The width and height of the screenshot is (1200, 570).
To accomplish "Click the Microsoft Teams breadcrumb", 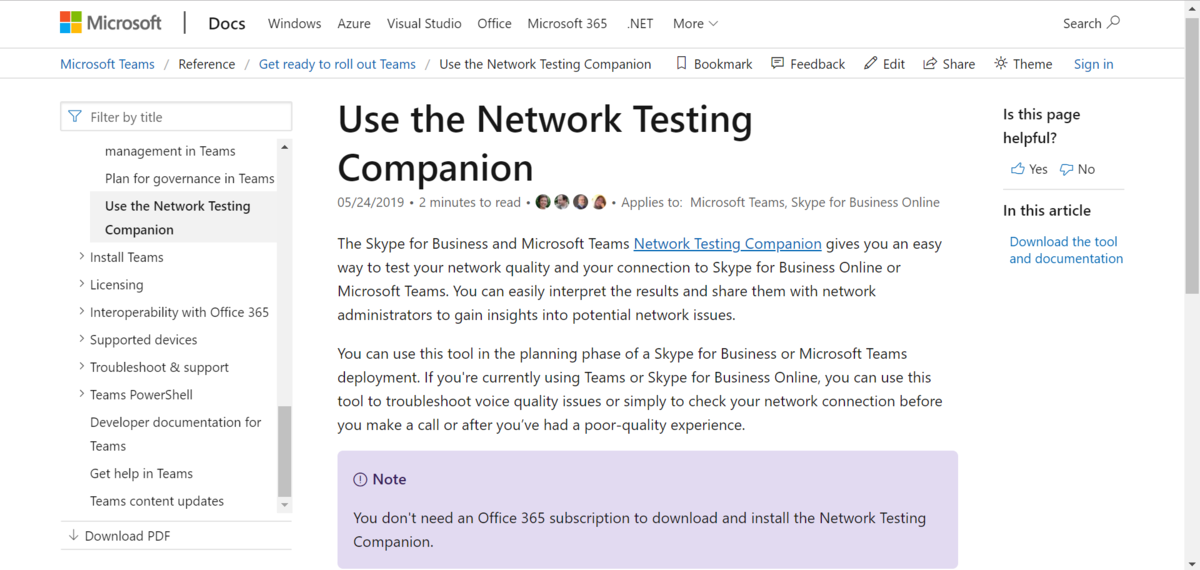I will (x=107, y=64).
